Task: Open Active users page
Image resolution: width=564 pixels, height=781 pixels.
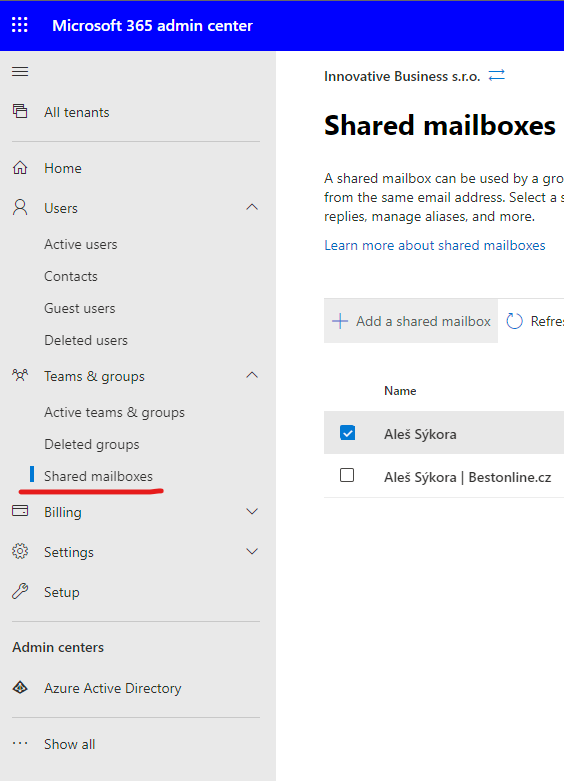Action: point(81,245)
